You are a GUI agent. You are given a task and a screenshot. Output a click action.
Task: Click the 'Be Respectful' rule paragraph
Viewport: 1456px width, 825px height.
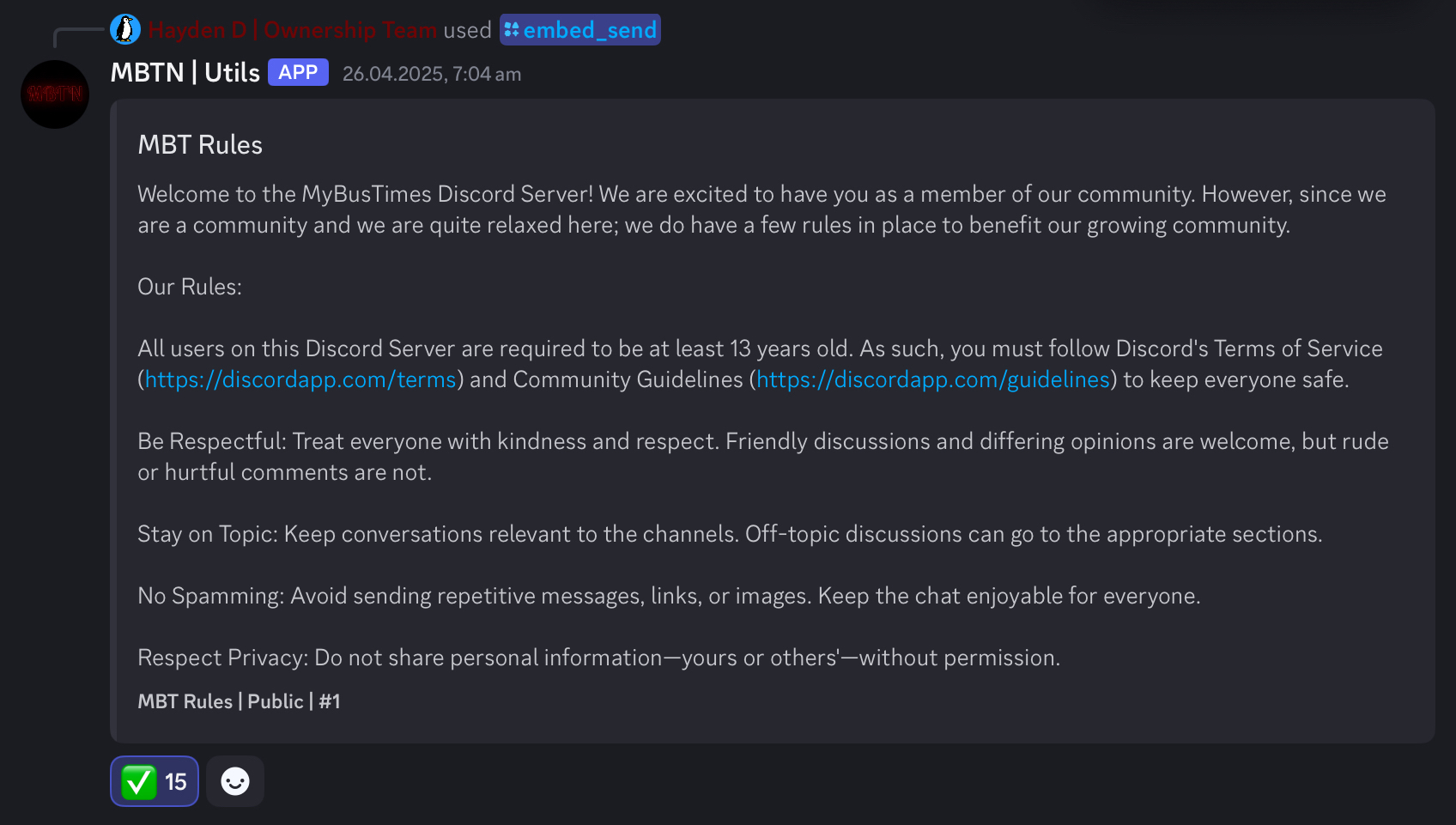(763, 457)
